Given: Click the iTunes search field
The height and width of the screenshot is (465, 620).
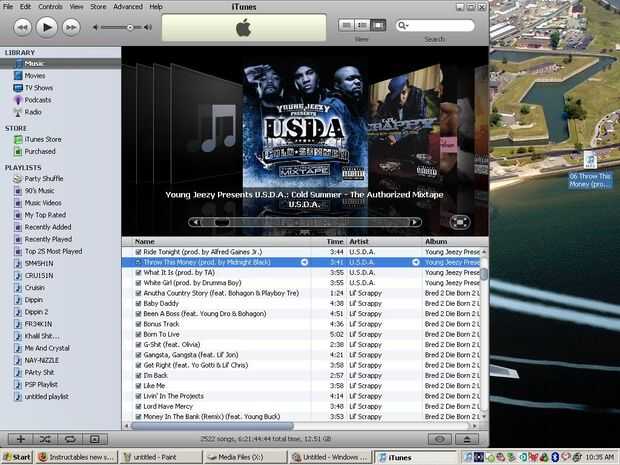Looking at the screenshot, I should (435, 26).
